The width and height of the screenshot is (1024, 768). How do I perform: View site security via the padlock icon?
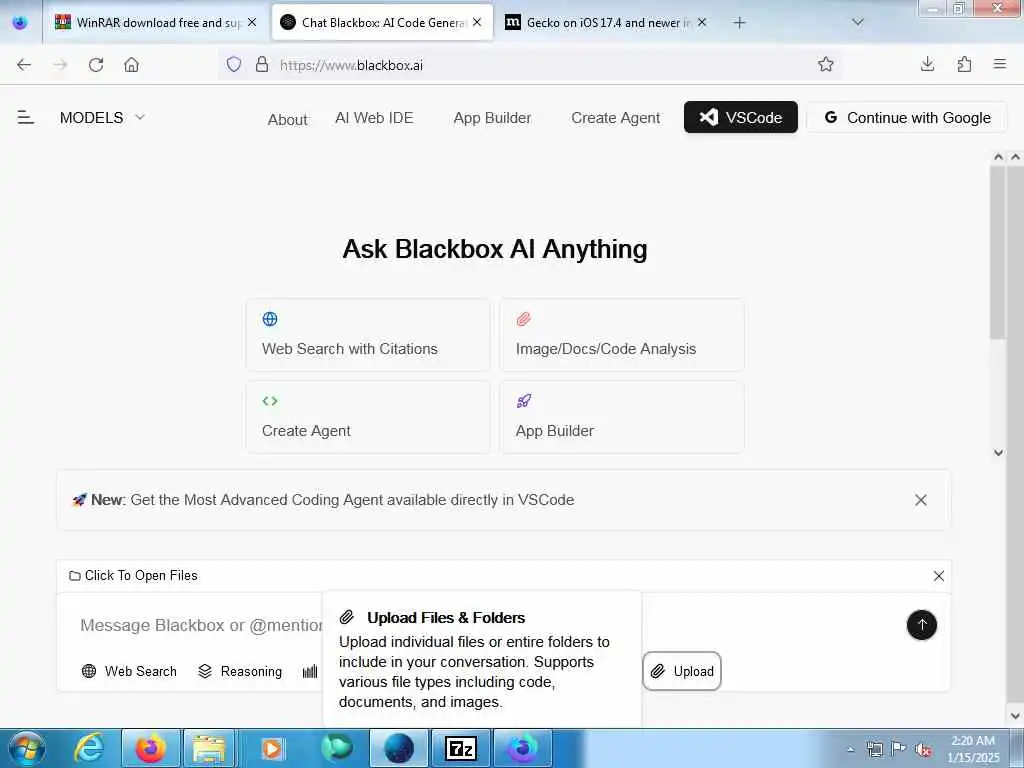pos(262,64)
